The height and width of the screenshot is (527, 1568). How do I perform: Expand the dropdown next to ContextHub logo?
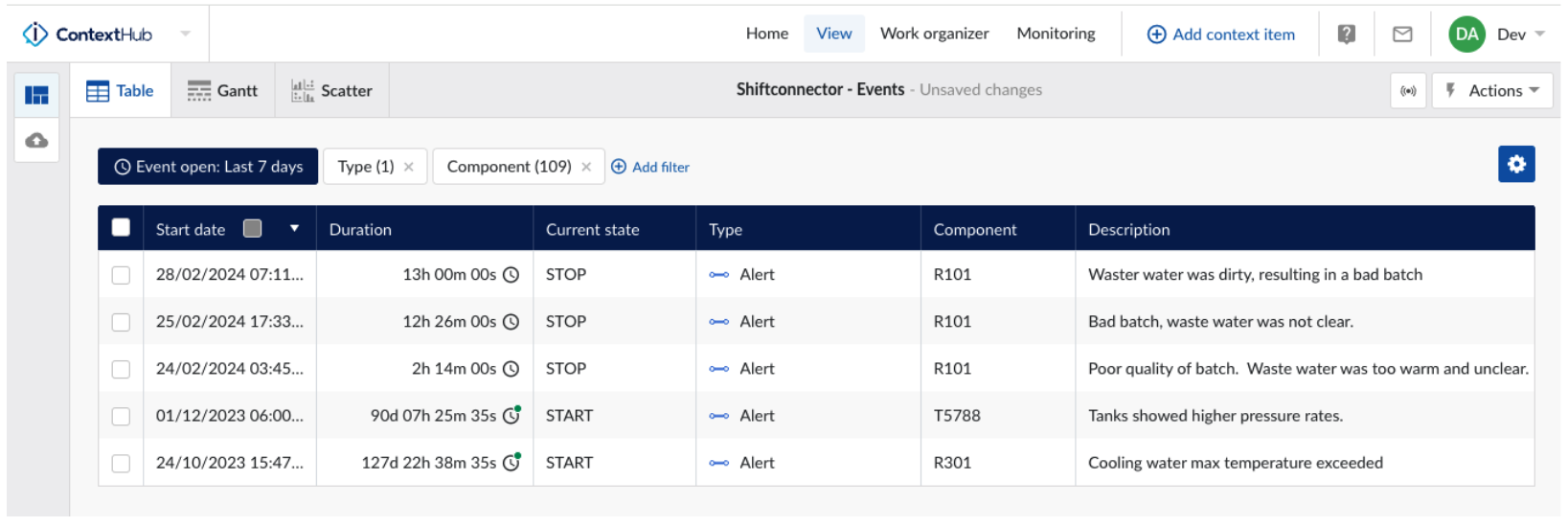tap(185, 34)
